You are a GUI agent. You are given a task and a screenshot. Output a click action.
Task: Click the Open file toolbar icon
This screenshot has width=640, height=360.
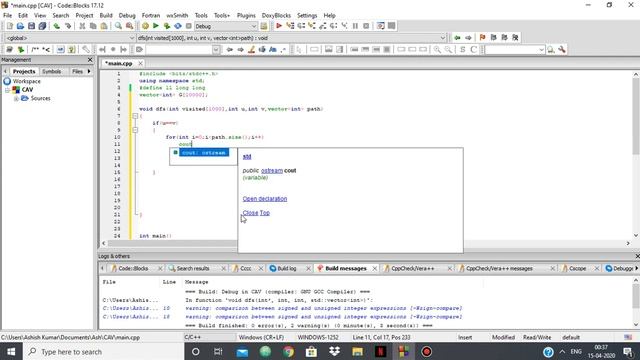pyautogui.click(x=20, y=26)
